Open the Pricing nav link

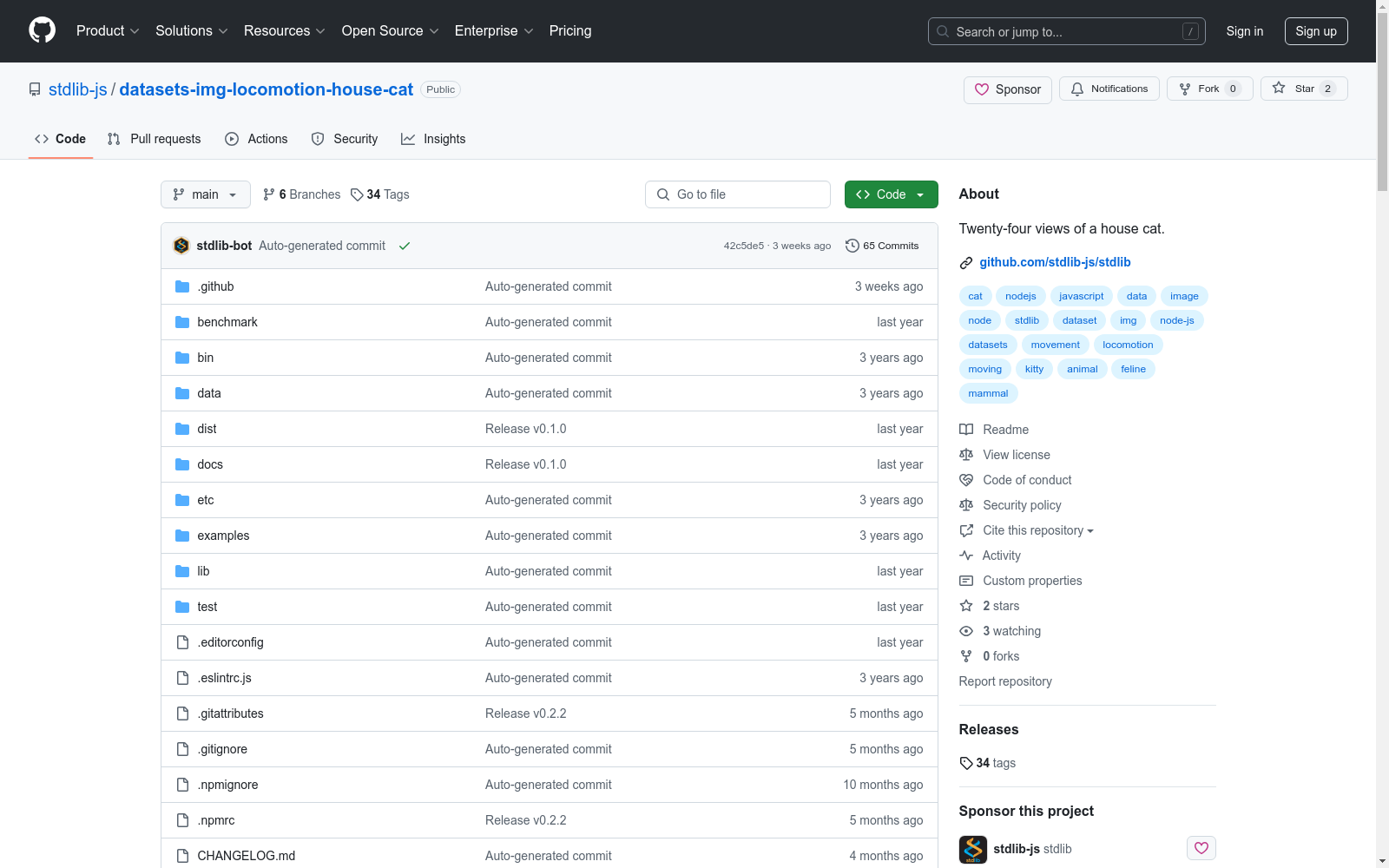pos(570,31)
